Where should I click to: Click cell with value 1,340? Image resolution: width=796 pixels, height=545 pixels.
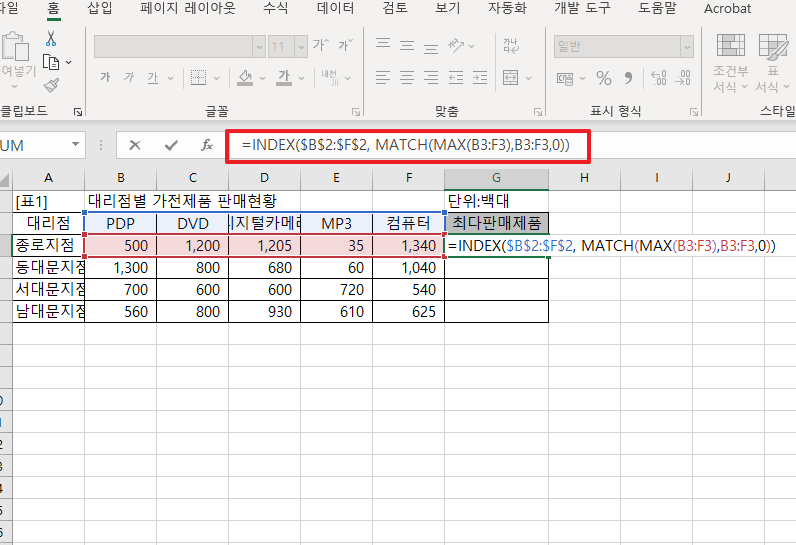[408, 246]
